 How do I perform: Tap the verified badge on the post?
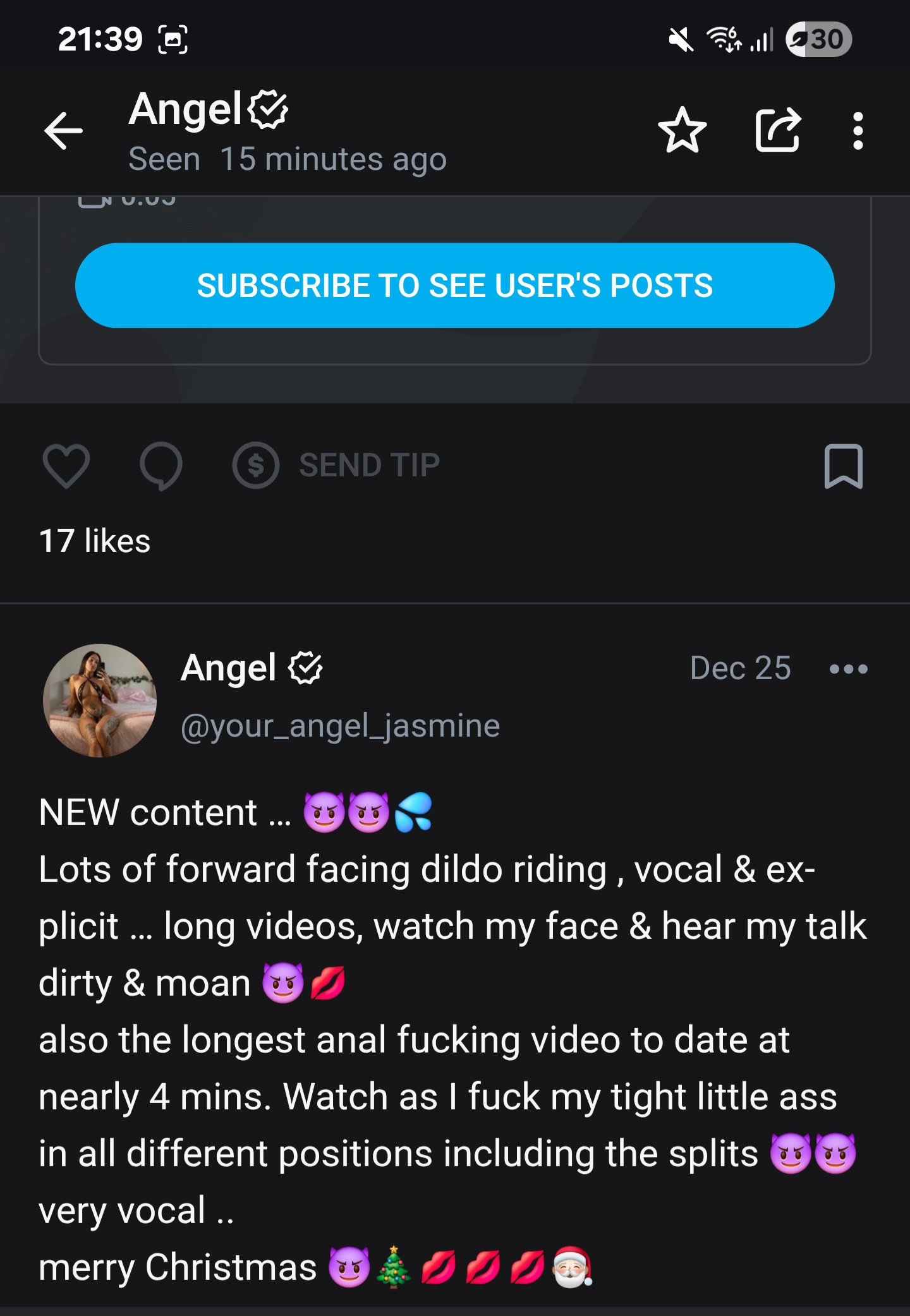(x=305, y=668)
